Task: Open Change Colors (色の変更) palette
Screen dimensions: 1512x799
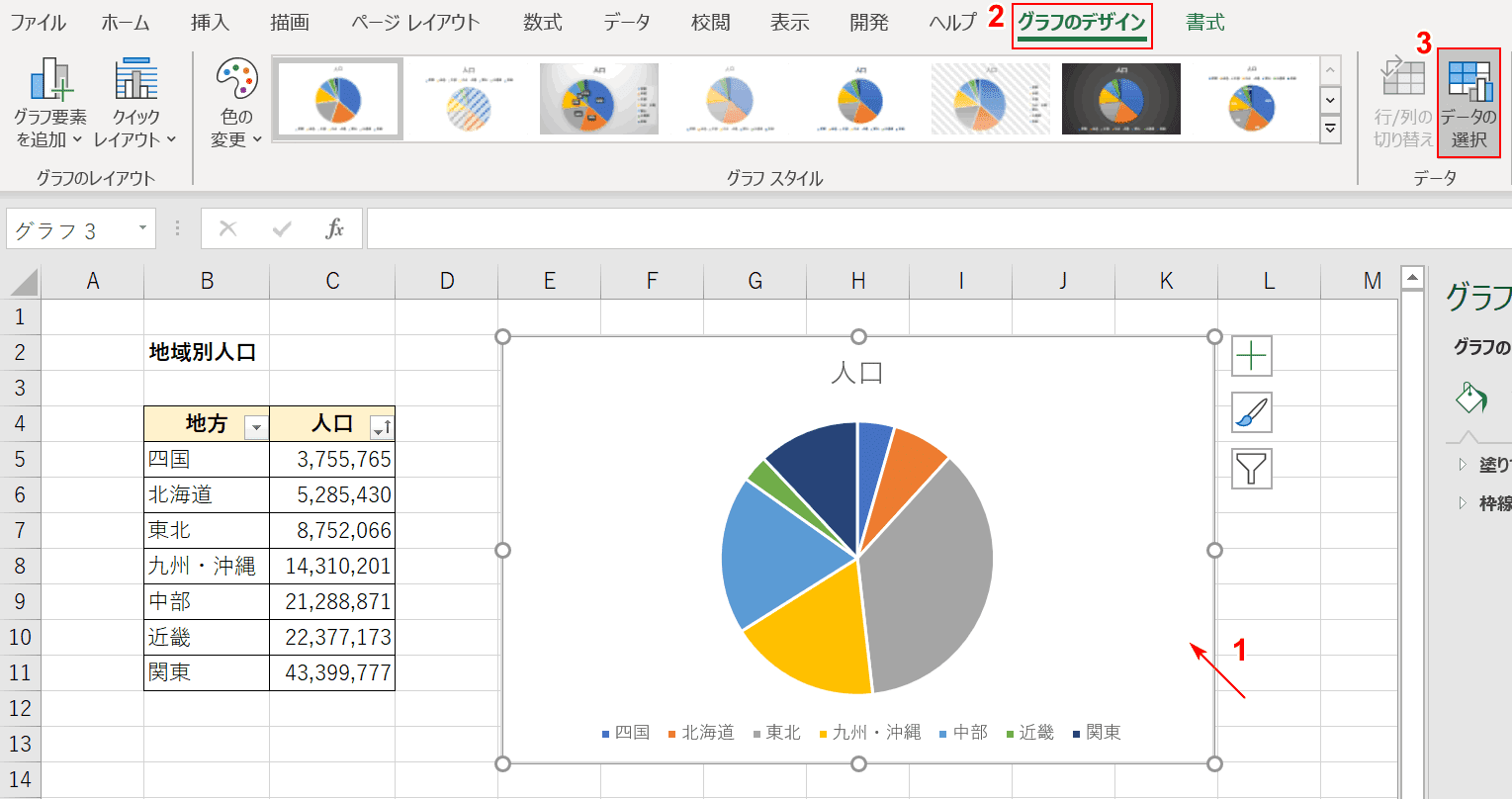Action: [x=237, y=103]
